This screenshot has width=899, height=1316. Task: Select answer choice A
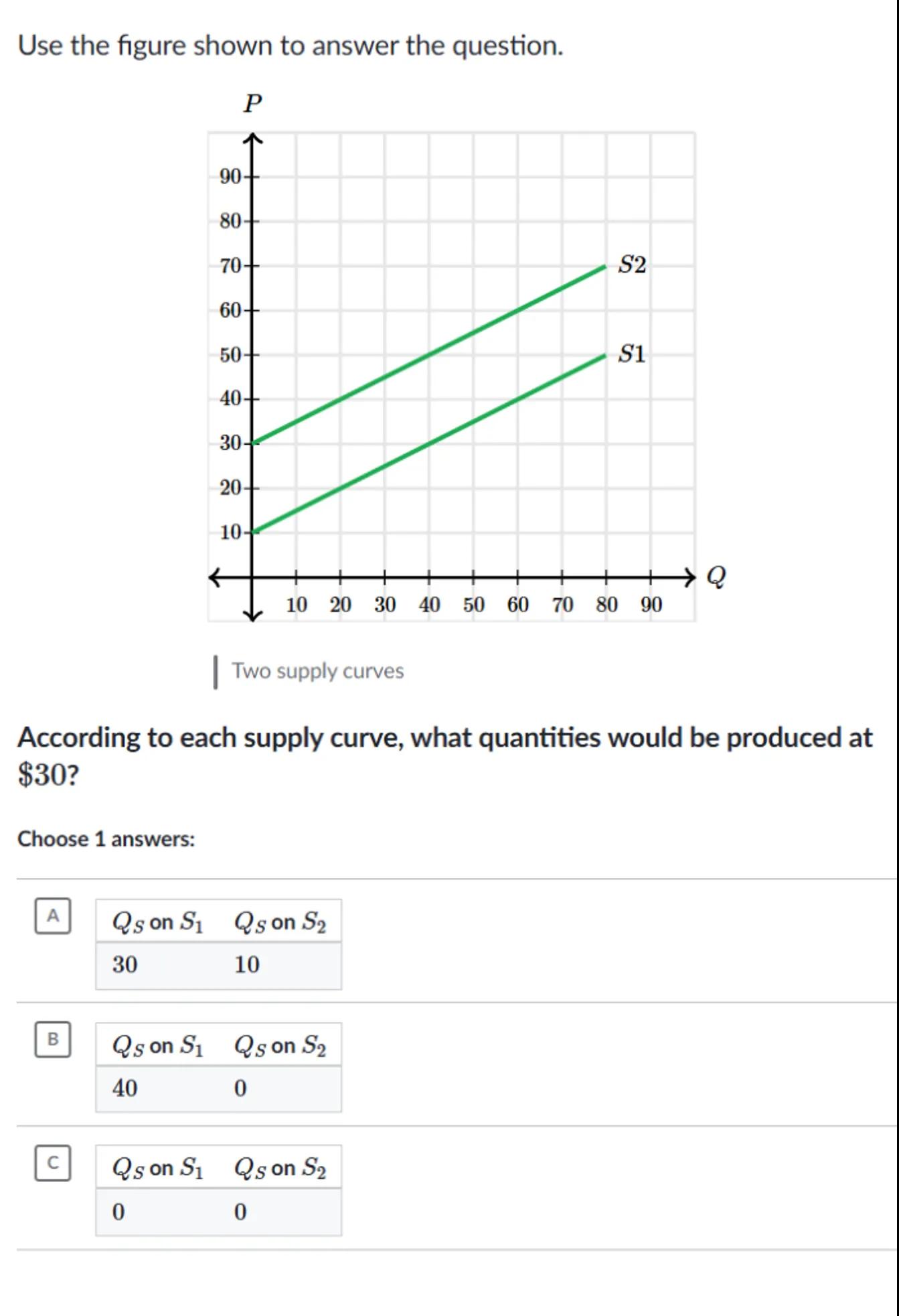[53, 916]
